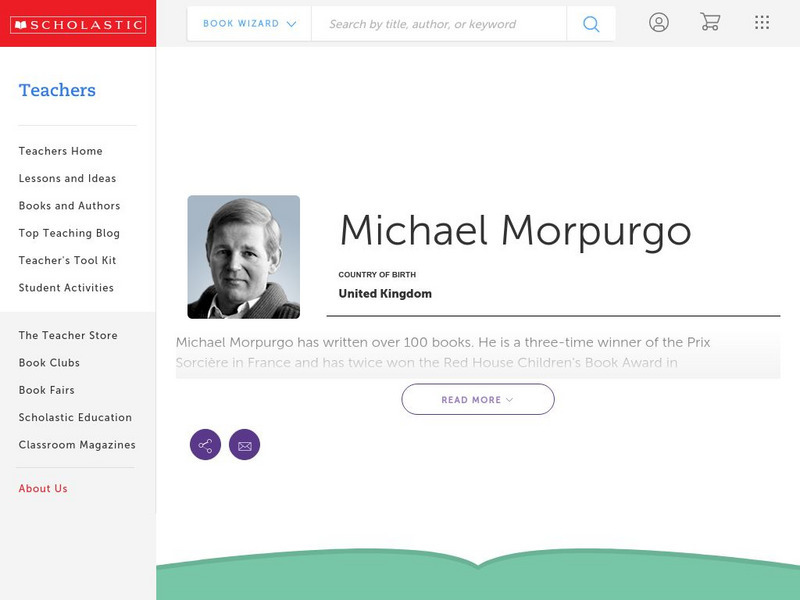
Task: Open Student Activities
Action: (x=66, y=288)
